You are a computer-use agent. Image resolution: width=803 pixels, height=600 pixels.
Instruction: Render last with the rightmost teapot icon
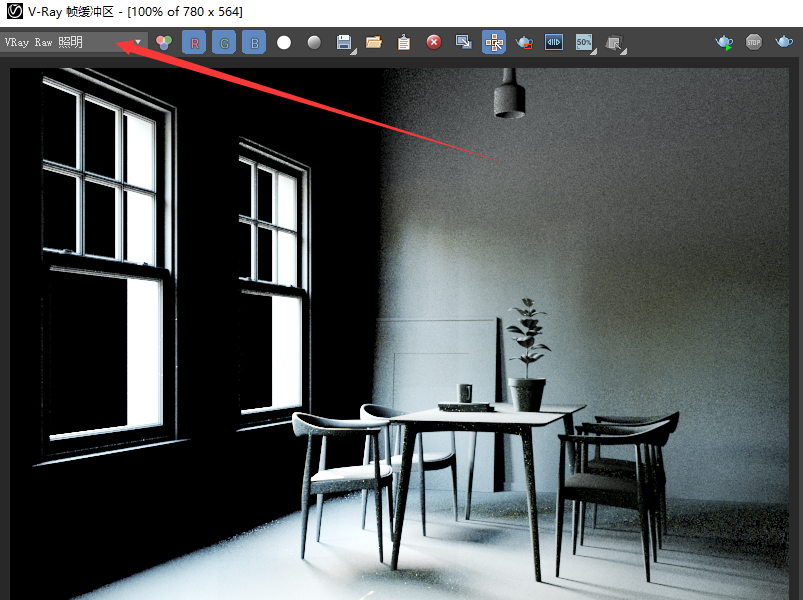pos(784,41)
